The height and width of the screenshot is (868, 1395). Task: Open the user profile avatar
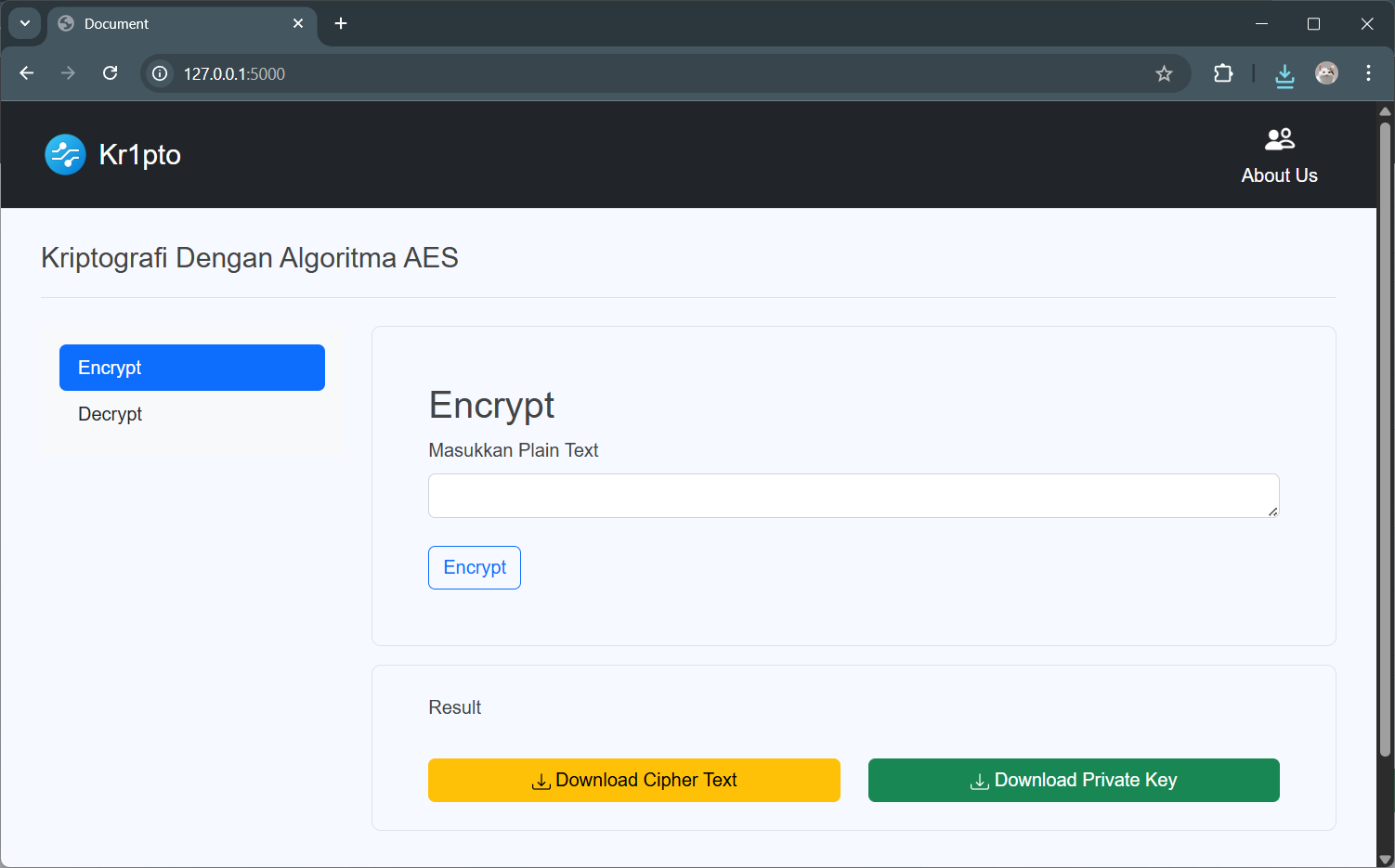[x=1326, y=73]
